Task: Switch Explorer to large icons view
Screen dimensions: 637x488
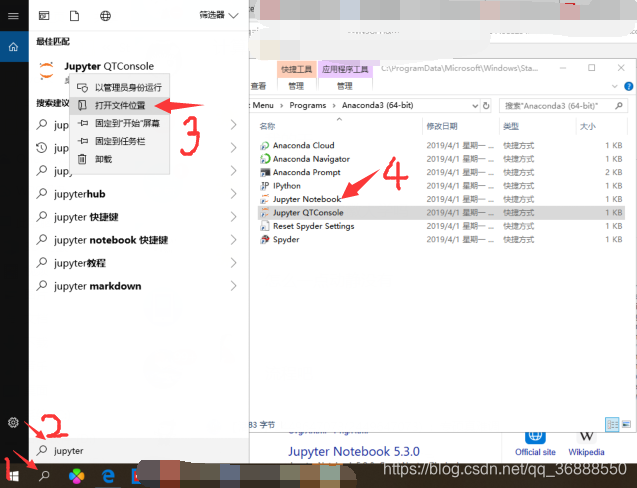Action: 626,424
